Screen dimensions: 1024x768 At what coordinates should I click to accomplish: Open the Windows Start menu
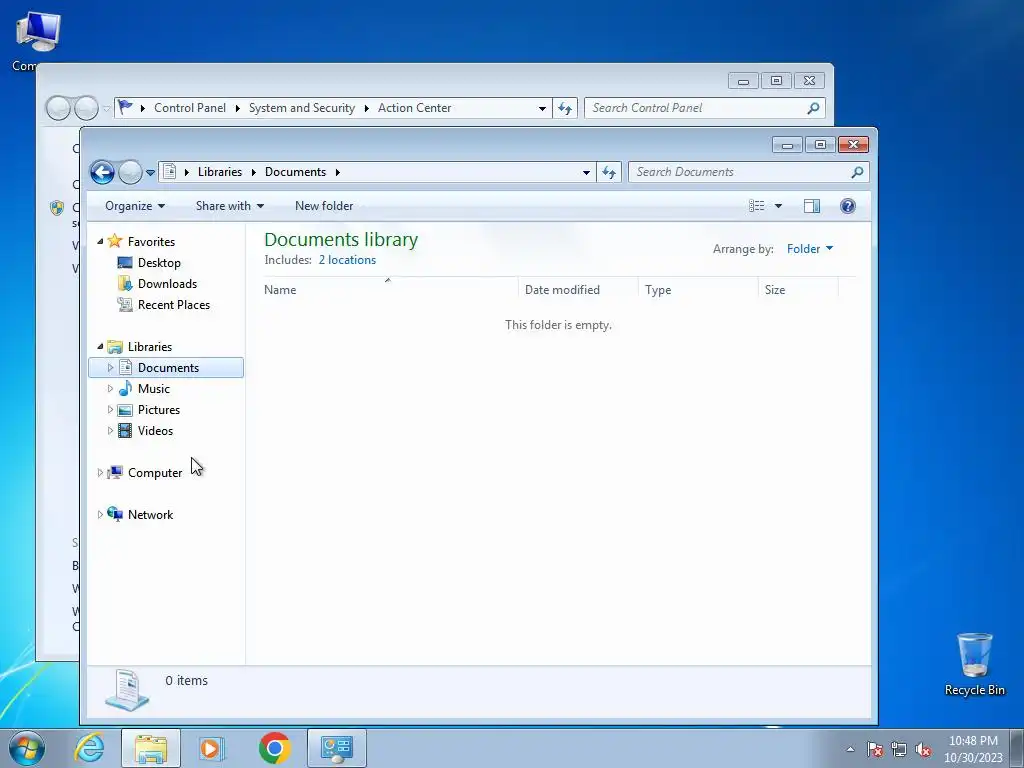coord(26,748)
